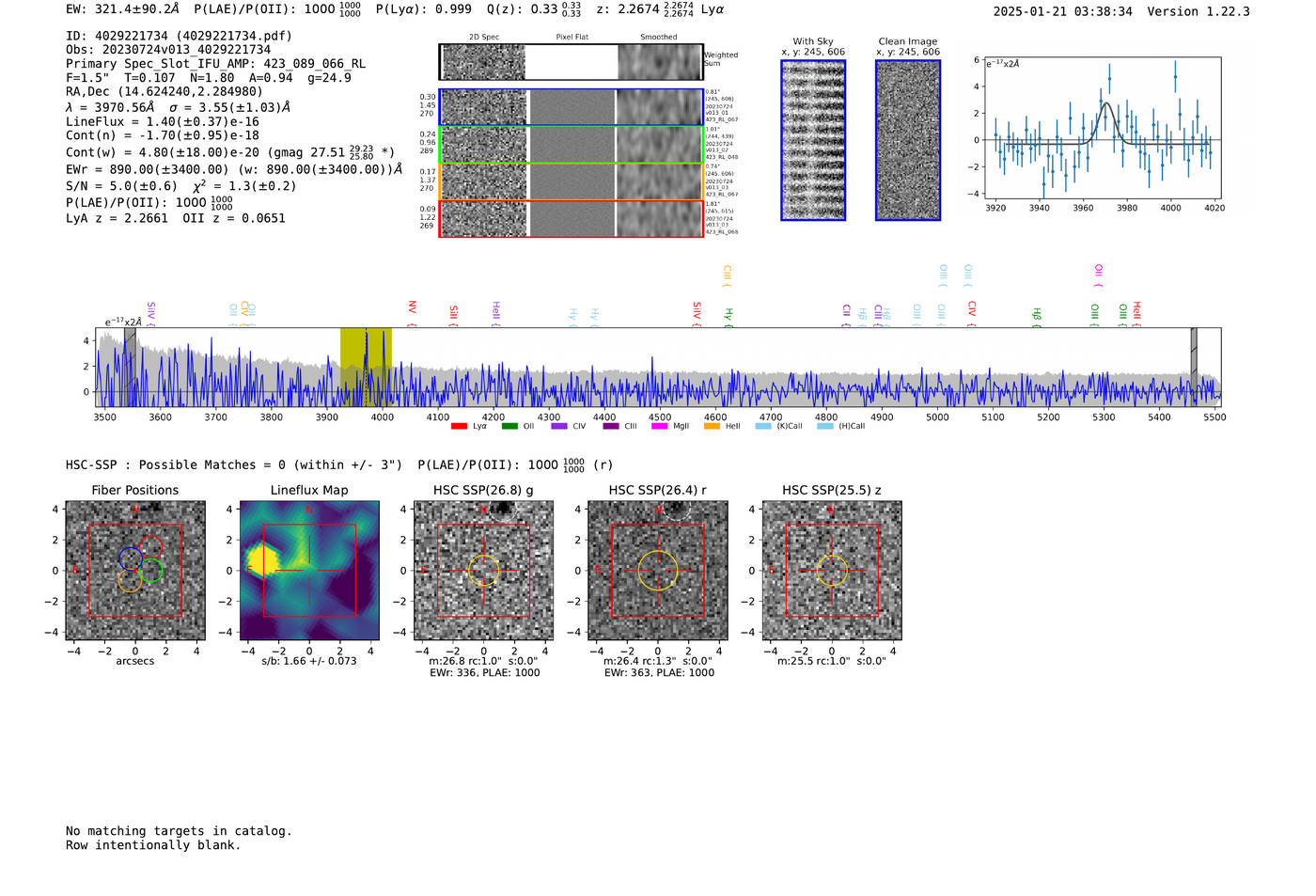Select the green-bordered 2D spectrum fiber row

(x=572, y=145)
